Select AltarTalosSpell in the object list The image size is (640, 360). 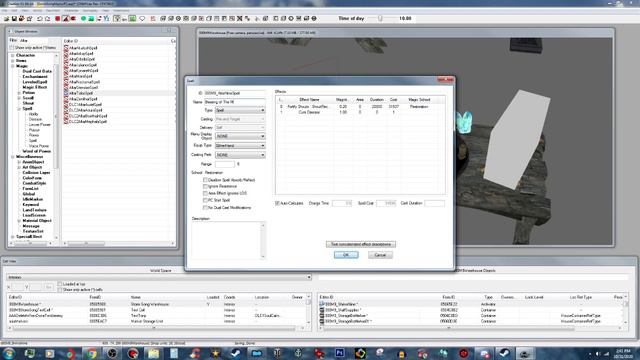pos(81,93)
